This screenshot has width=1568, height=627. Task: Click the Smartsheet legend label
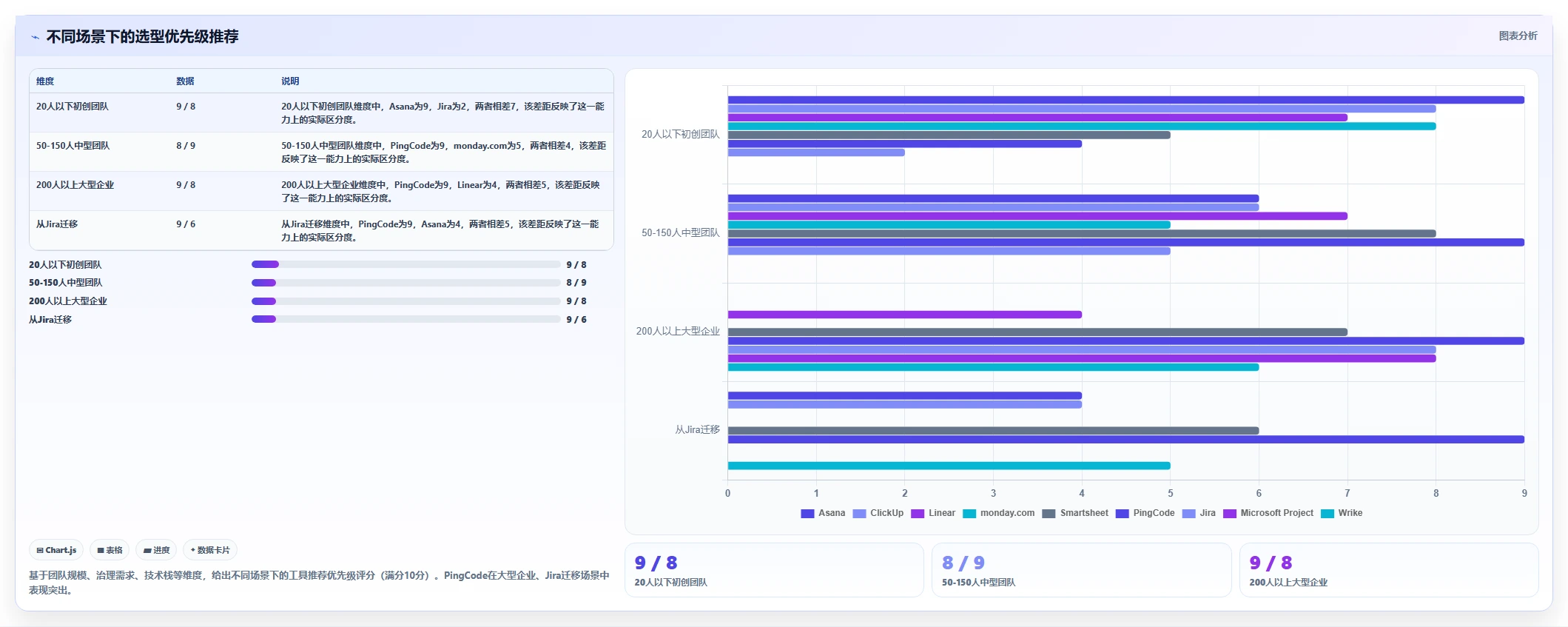tap(1084, 513)
